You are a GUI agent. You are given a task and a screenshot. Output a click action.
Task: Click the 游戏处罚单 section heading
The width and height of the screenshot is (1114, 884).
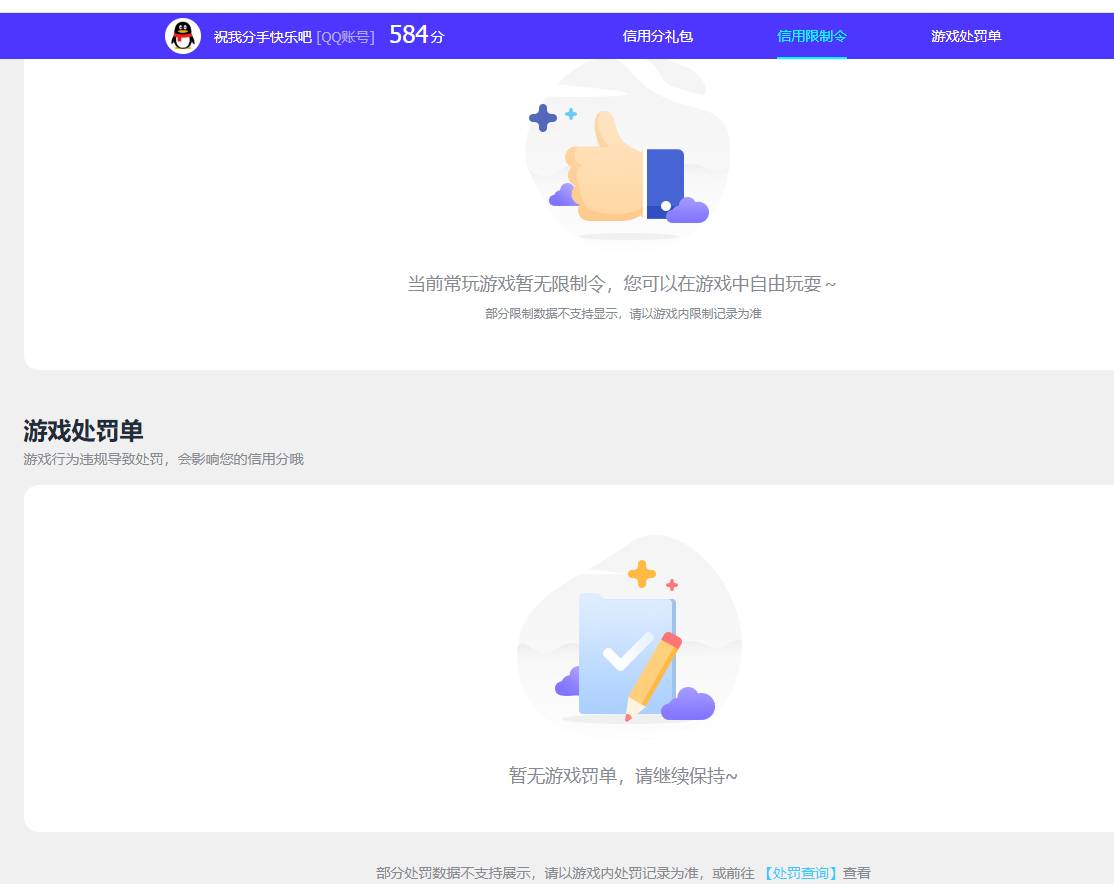[x=84, y=430]
